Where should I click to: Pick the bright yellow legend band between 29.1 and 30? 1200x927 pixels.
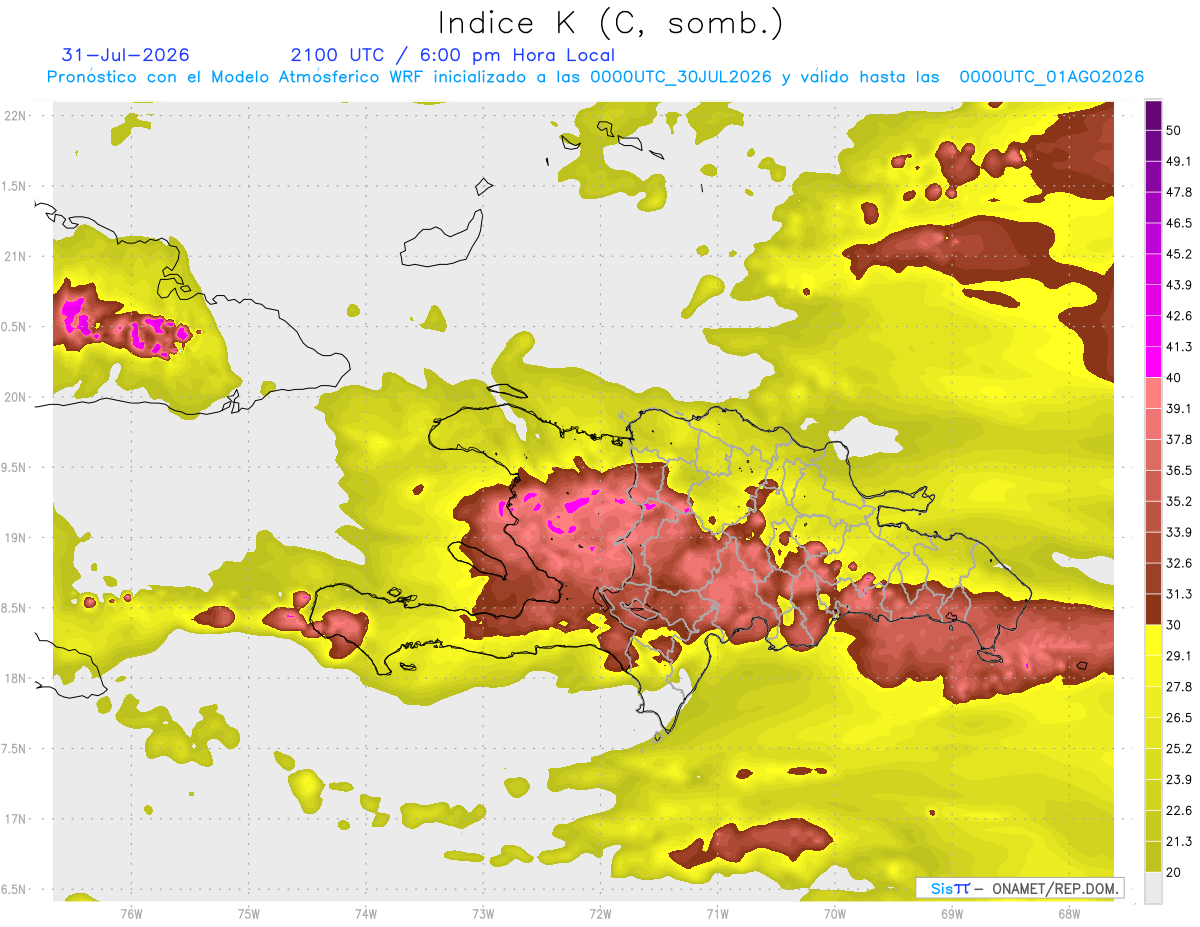[x=1153, y=640]
